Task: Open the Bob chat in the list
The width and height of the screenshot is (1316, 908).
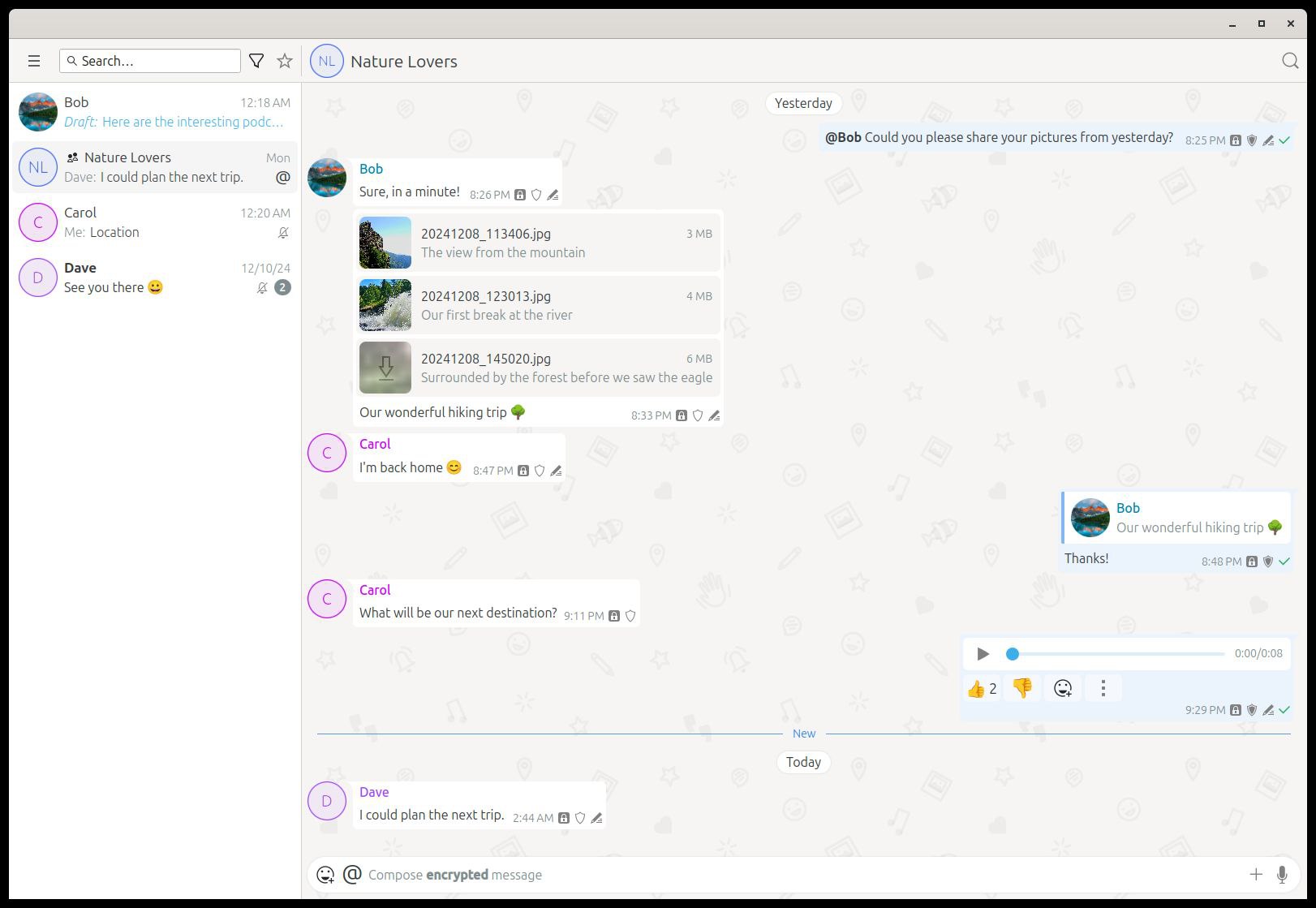Action: pos(154,112)
